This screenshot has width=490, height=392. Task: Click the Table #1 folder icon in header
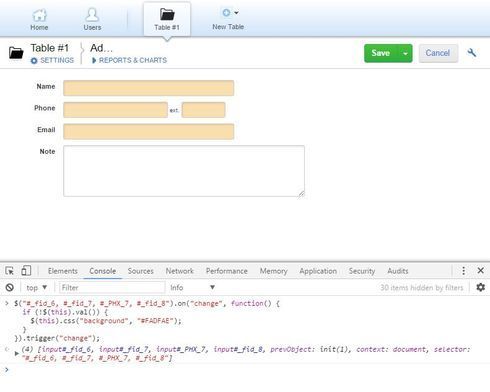click(x=16, y=53)
